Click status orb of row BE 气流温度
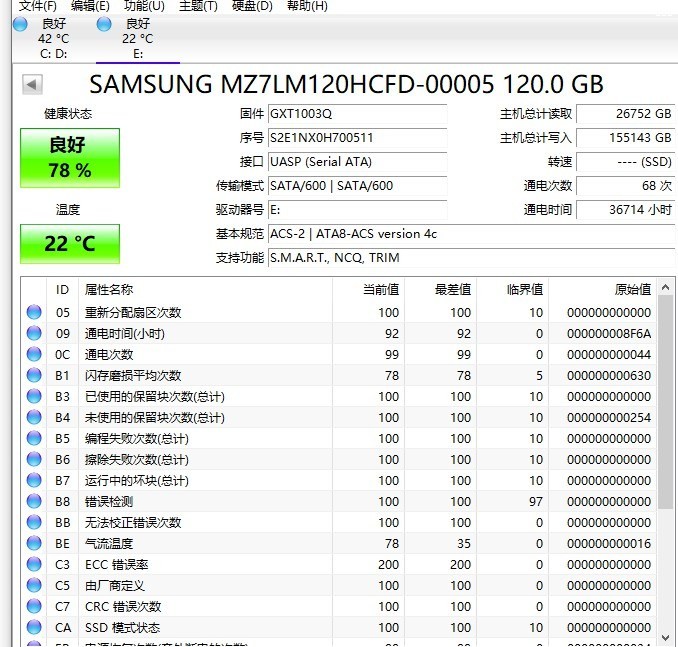The height and width of the screenshot is (647, 678). tap(34, 543)
